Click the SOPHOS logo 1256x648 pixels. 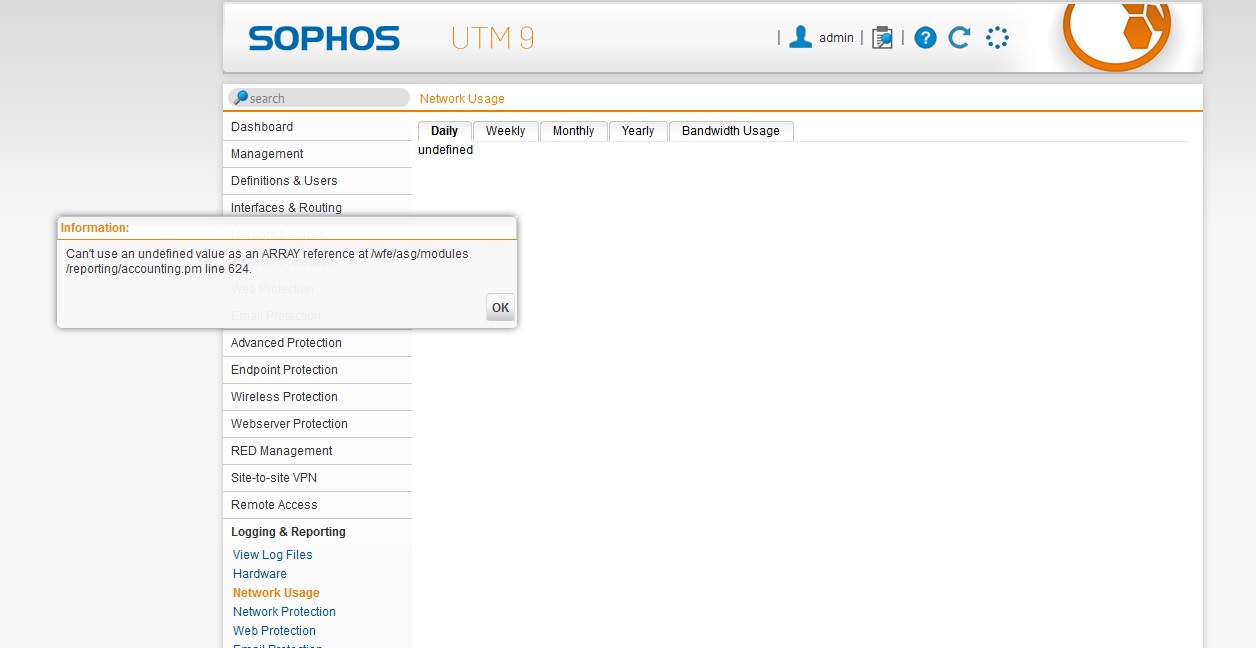point(324,39)
